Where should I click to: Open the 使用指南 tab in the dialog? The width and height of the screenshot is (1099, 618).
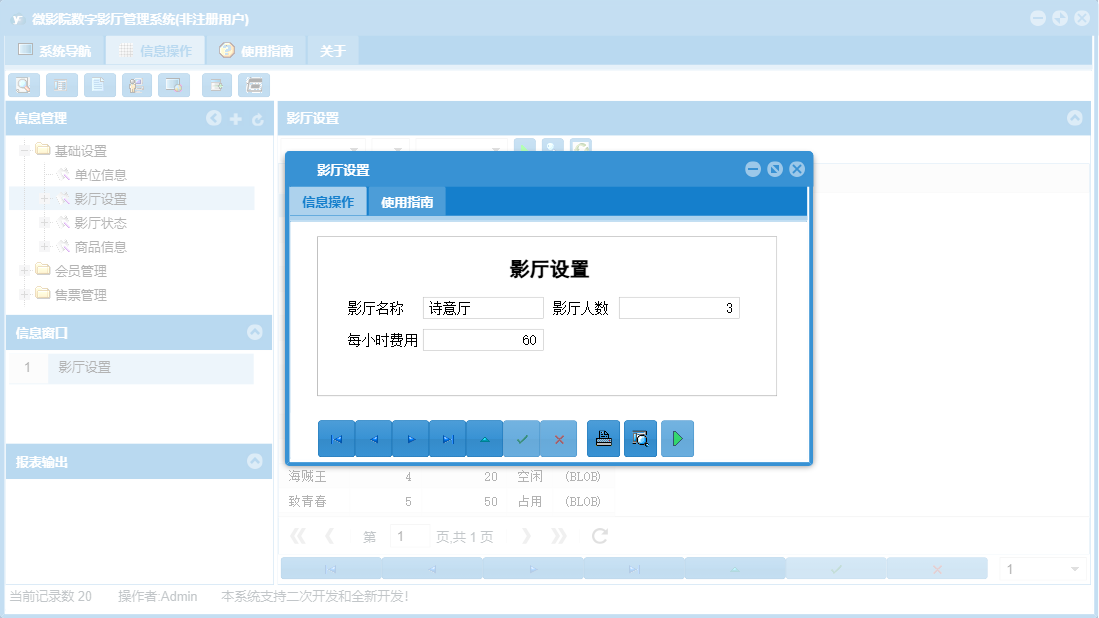pos(408,200)
